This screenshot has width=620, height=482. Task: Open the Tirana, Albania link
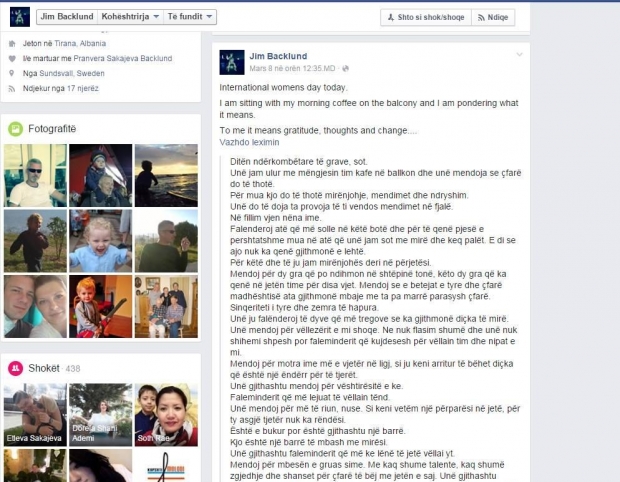coord(80,43)
